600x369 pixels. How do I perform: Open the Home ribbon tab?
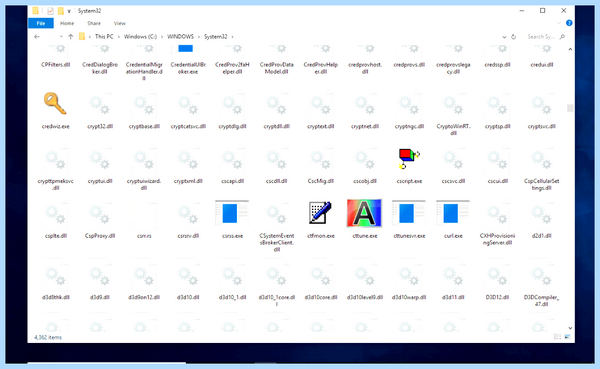(67, 23)
